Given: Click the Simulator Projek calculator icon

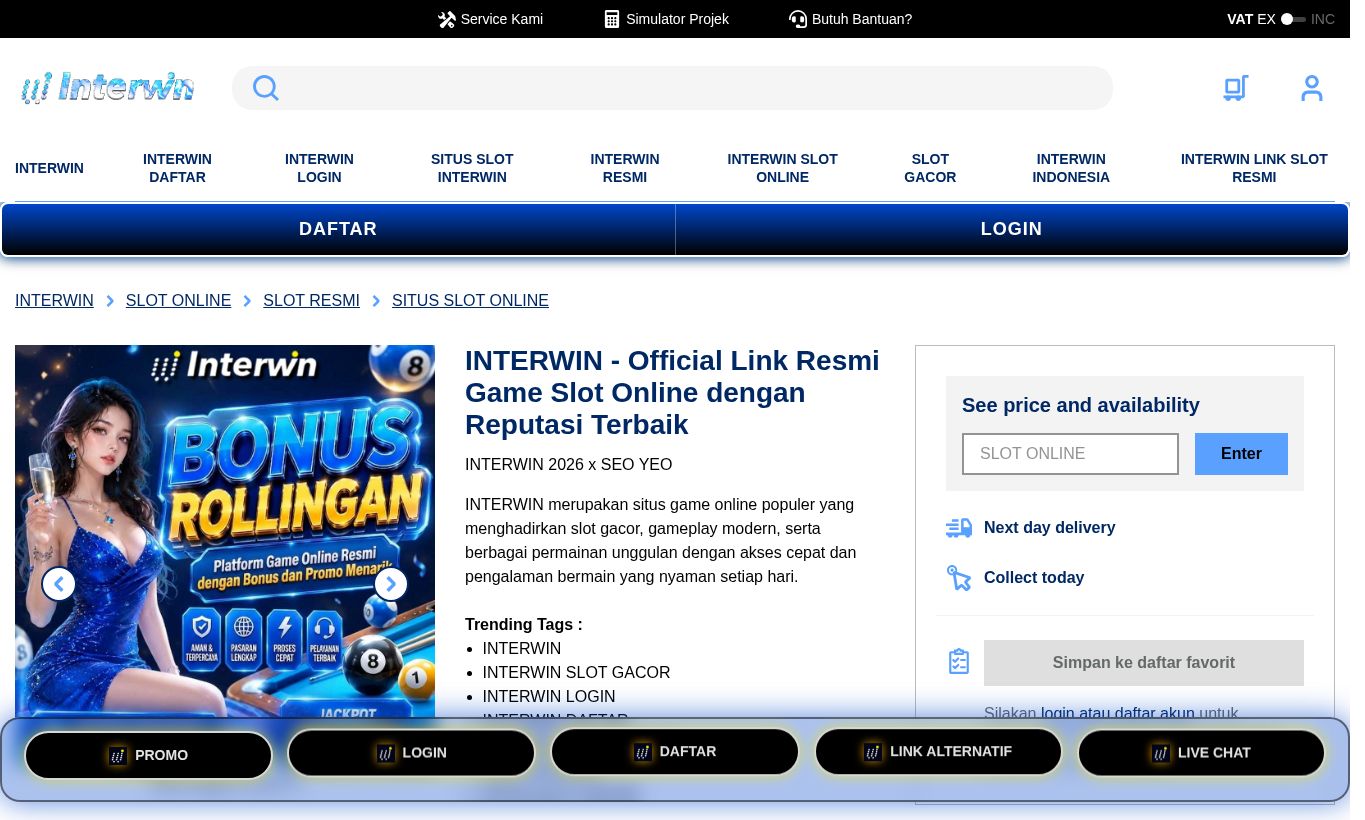Looking at the screenshot, I should coord(612,19).
